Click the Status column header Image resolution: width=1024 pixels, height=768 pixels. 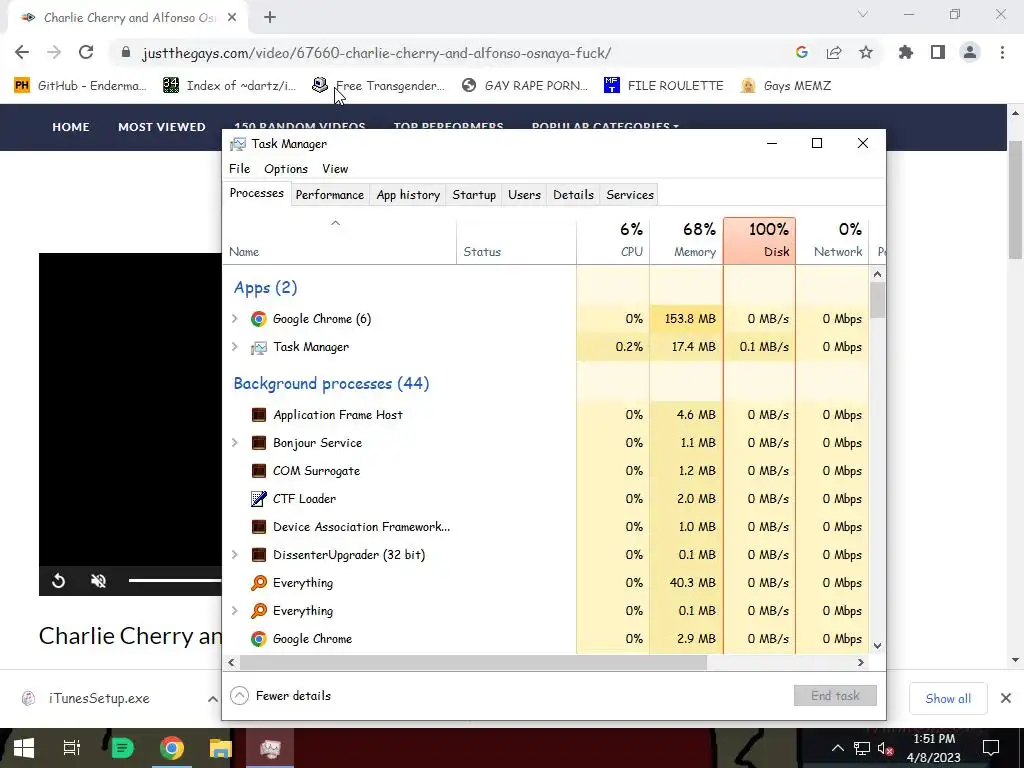coord(516,240)
